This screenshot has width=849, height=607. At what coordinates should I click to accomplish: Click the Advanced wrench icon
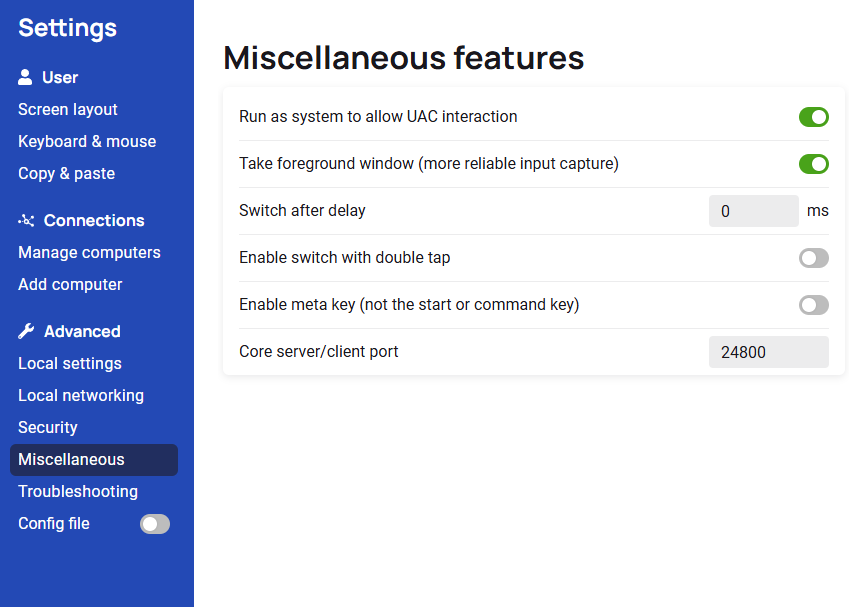(26, 332)
